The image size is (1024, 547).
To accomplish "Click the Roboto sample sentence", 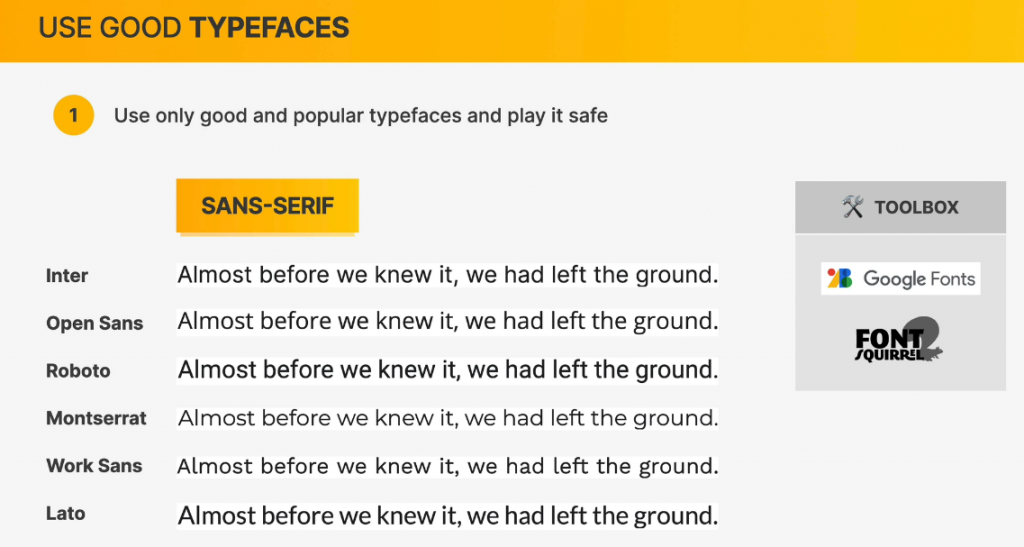I will click(x=448, y=370).
